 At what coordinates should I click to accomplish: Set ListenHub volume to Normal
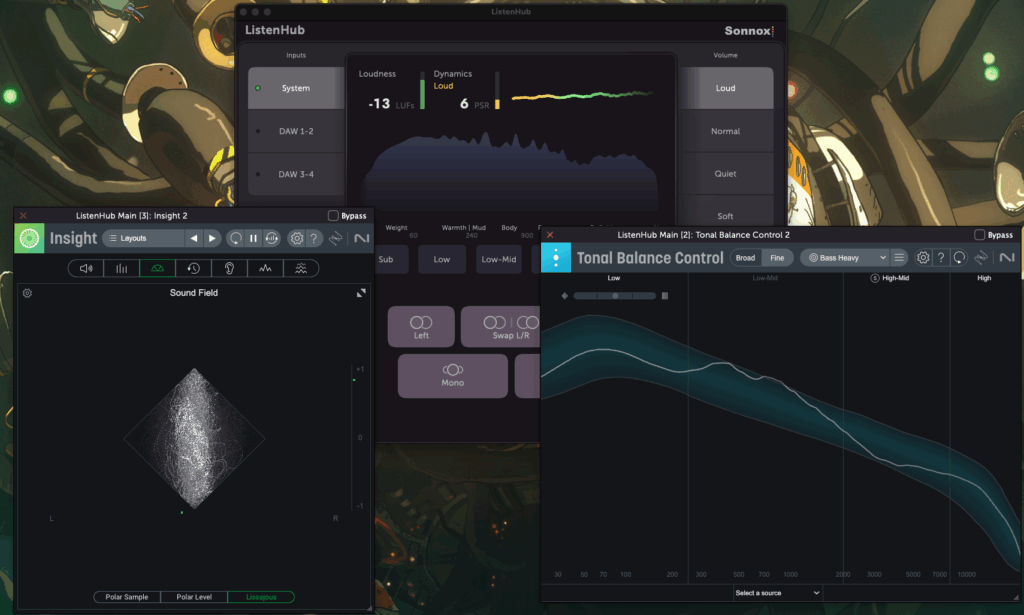pyautogui.click(x=726, y=131)
